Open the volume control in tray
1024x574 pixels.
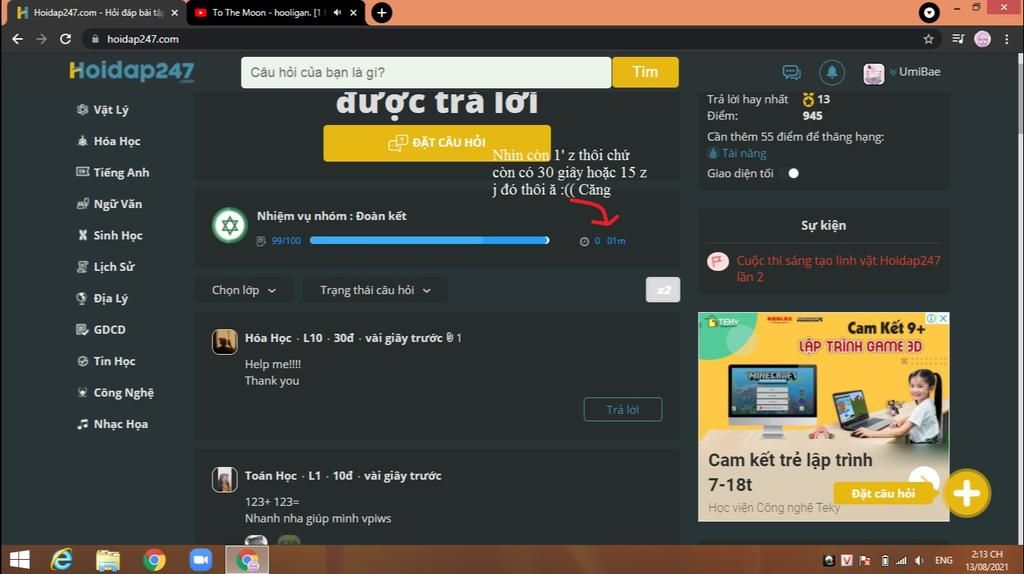tap(919, 560)
